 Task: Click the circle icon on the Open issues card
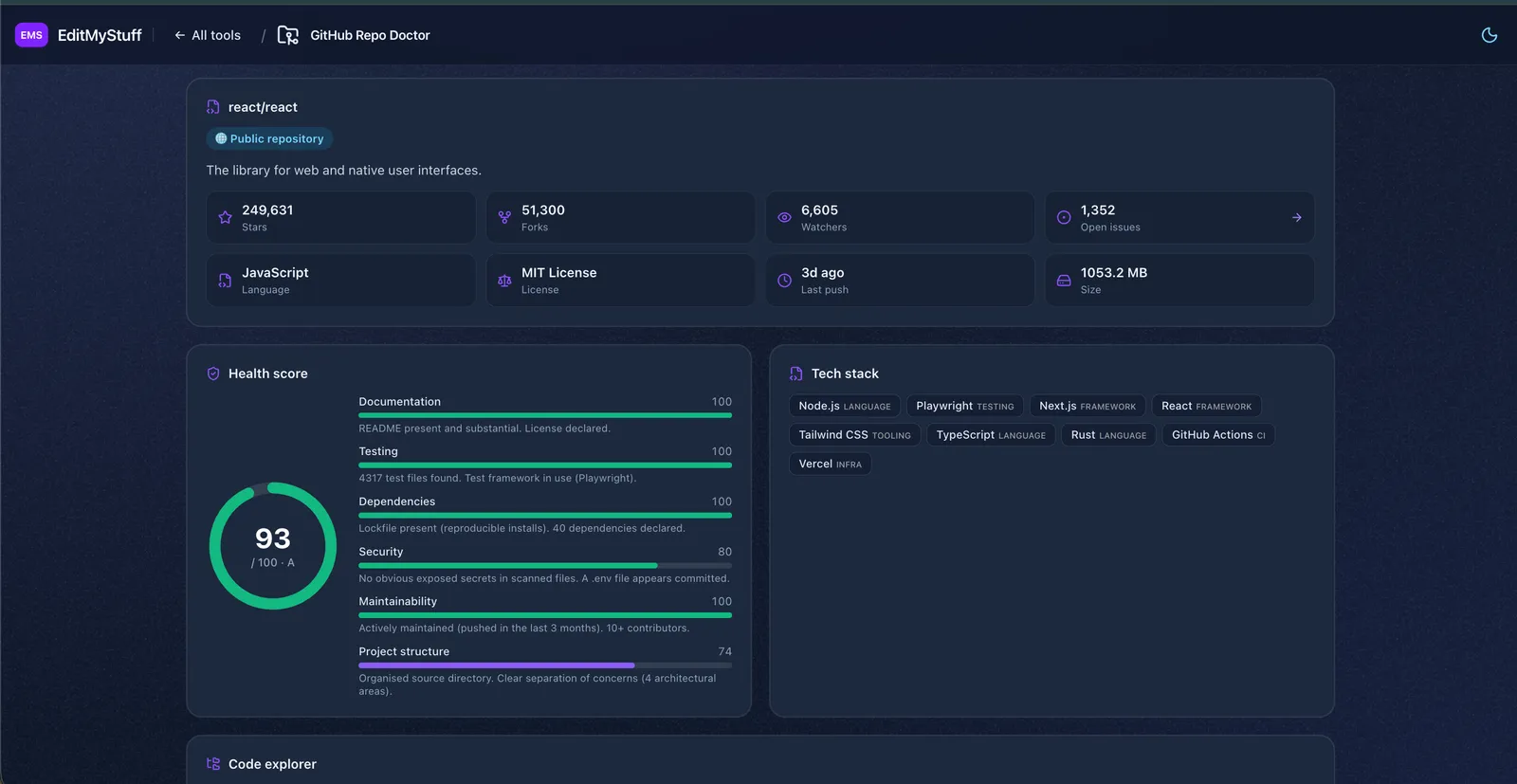(1064, 217)
